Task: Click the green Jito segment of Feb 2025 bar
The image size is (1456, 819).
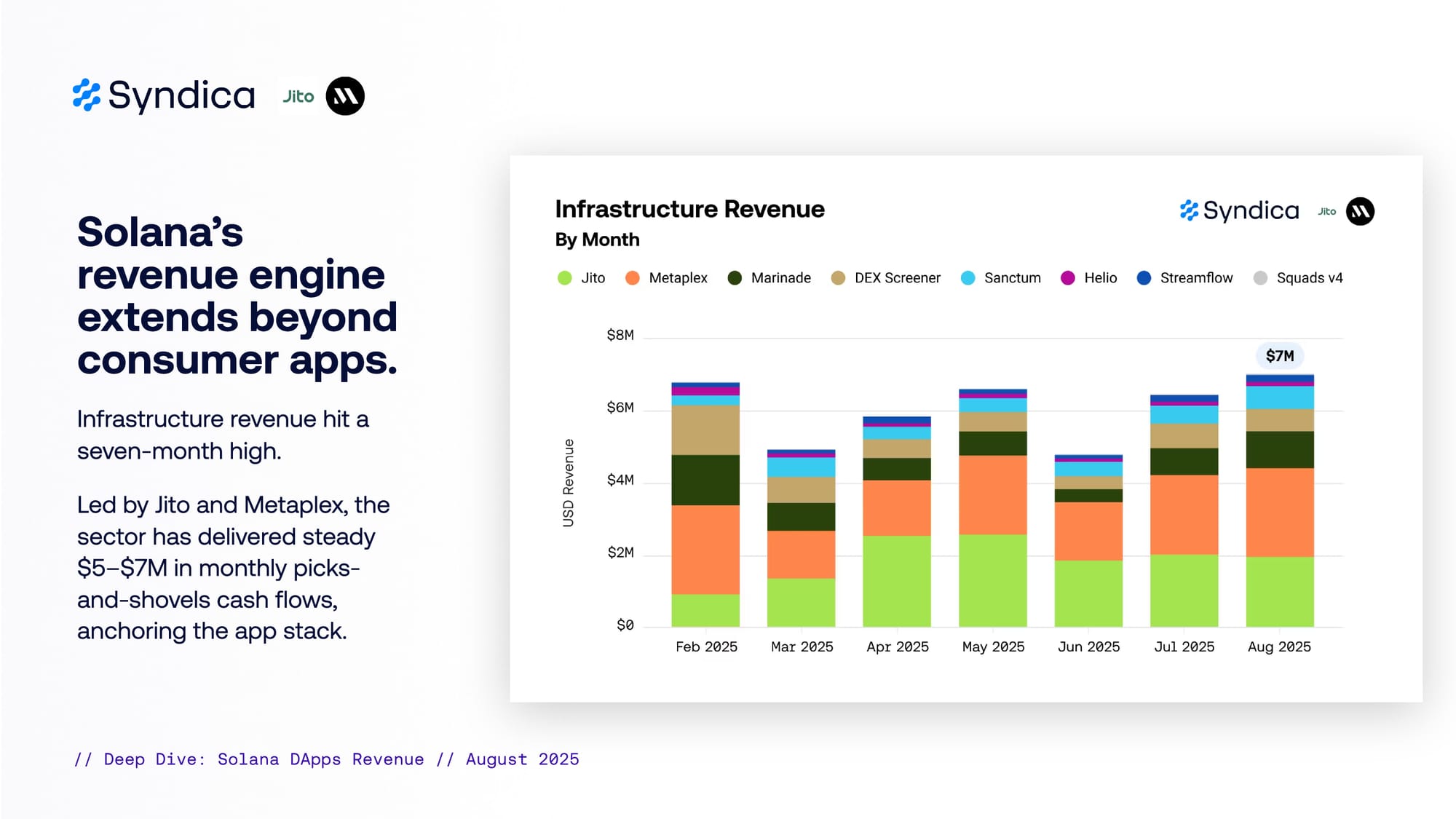Action: coord(705,610)
